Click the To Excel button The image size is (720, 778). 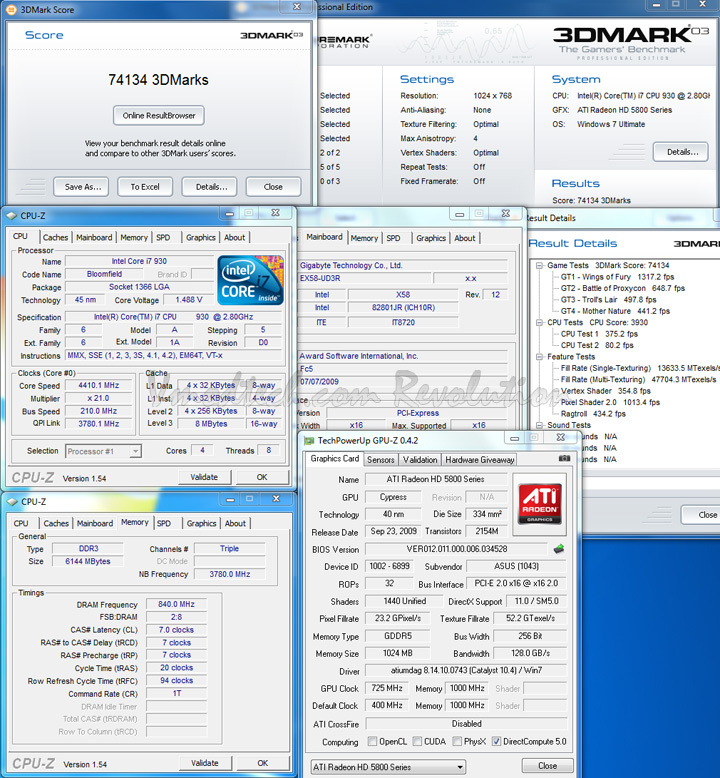tap(145, 187)
